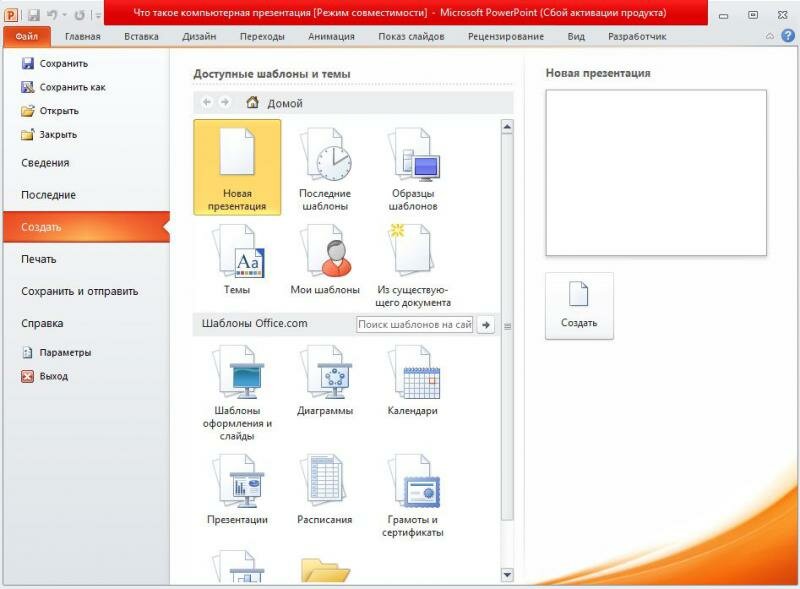Click the scroll down arrow of templates list
Image resolution: width=800 pixels, height=589 pixels.
[507, 575]
